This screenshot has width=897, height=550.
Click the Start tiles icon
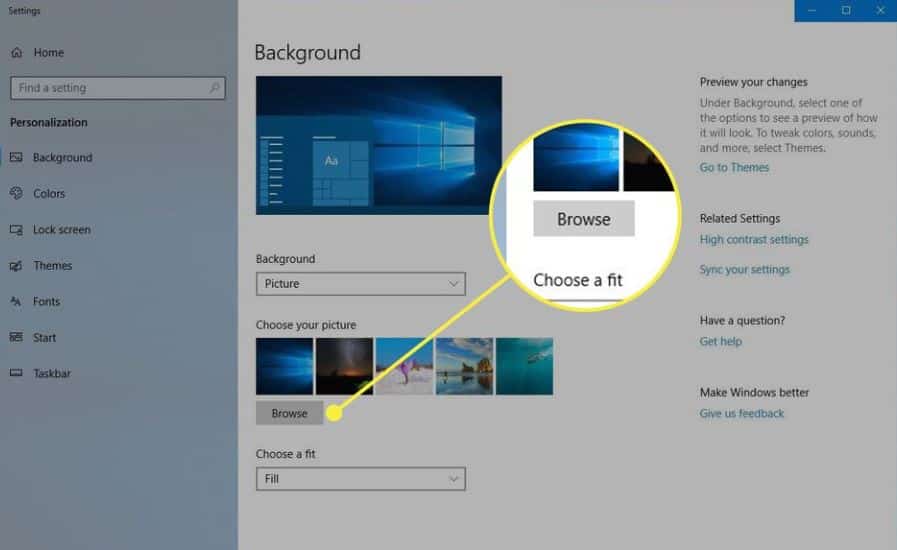click(x=16, y=337)
